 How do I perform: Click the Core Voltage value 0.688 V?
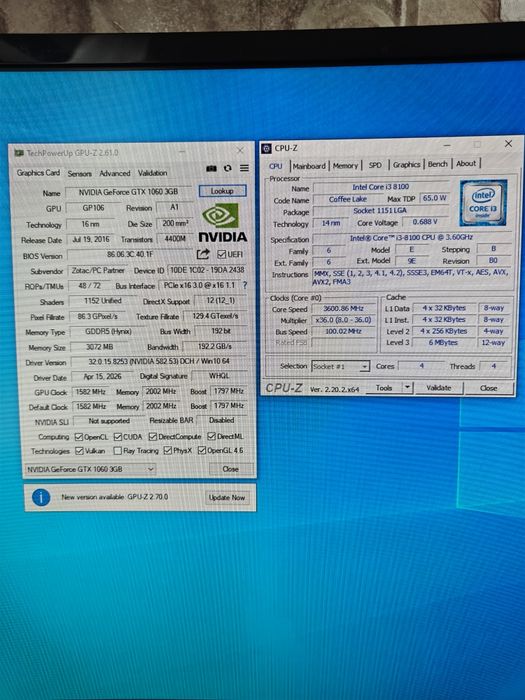pyautogui.click(x=425, y=221)
